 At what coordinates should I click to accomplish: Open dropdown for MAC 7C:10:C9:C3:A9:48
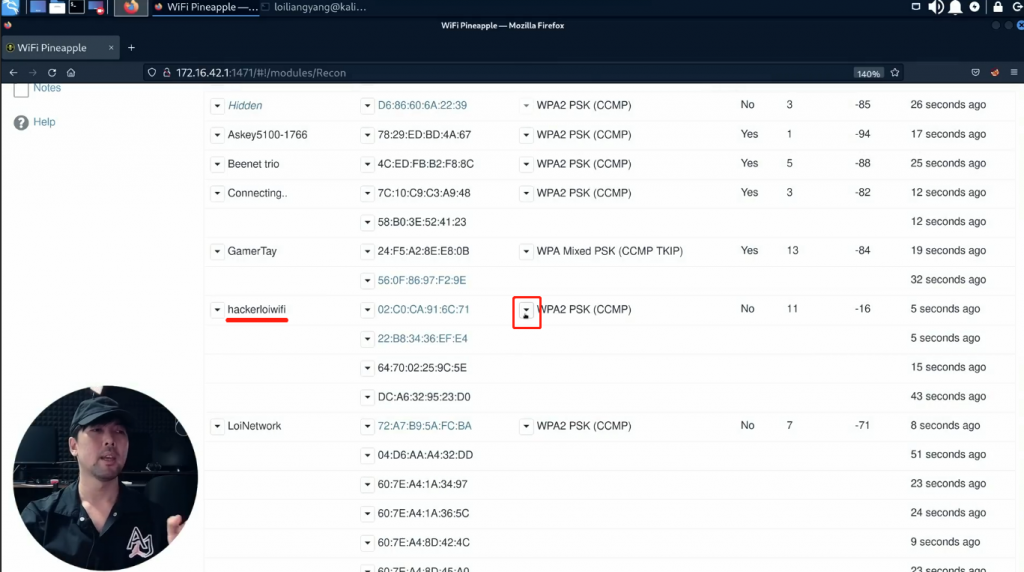tap(367, 193)
